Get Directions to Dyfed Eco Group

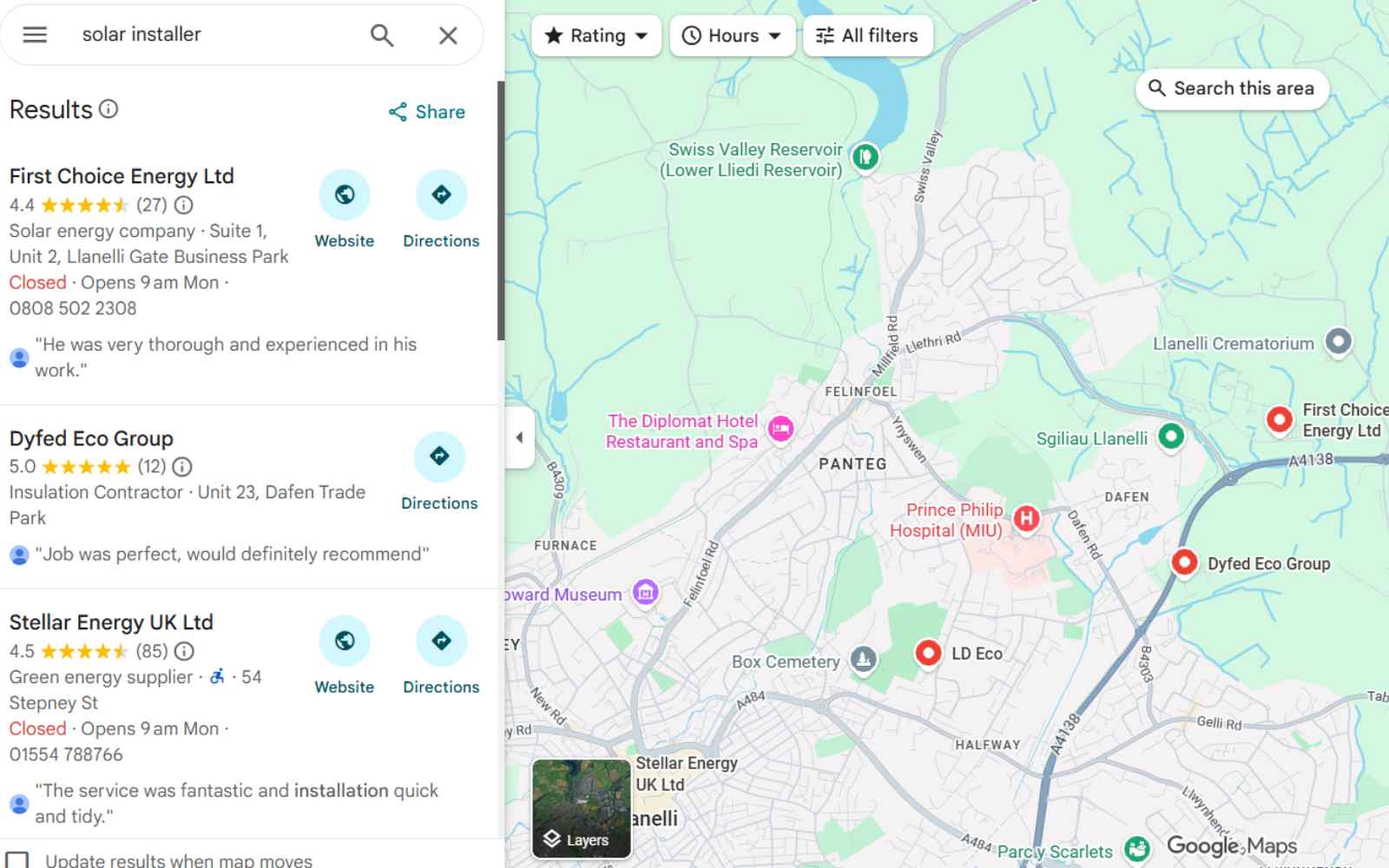(x=439, y=457)
